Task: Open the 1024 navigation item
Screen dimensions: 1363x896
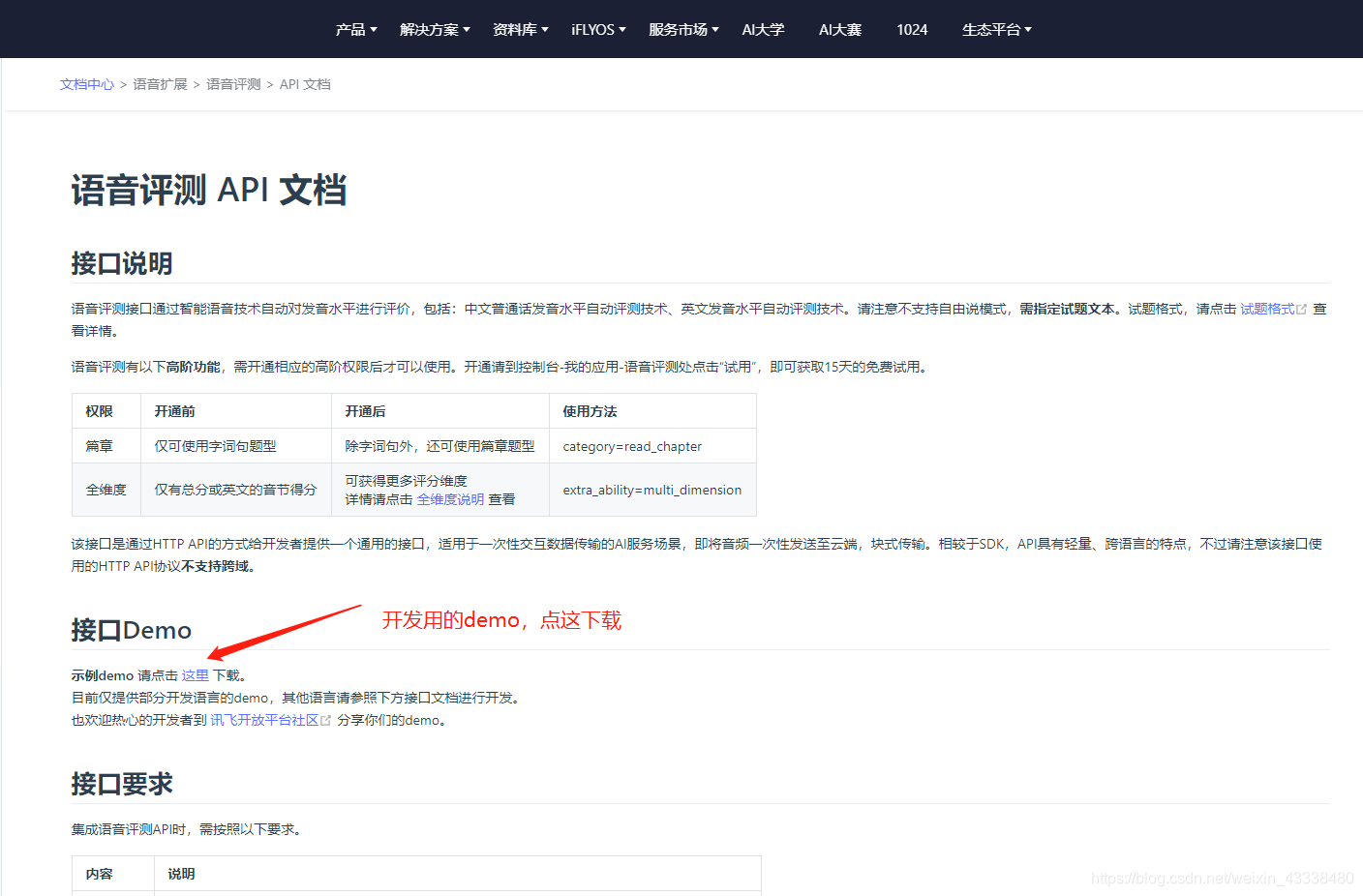Action: point(911,29)
